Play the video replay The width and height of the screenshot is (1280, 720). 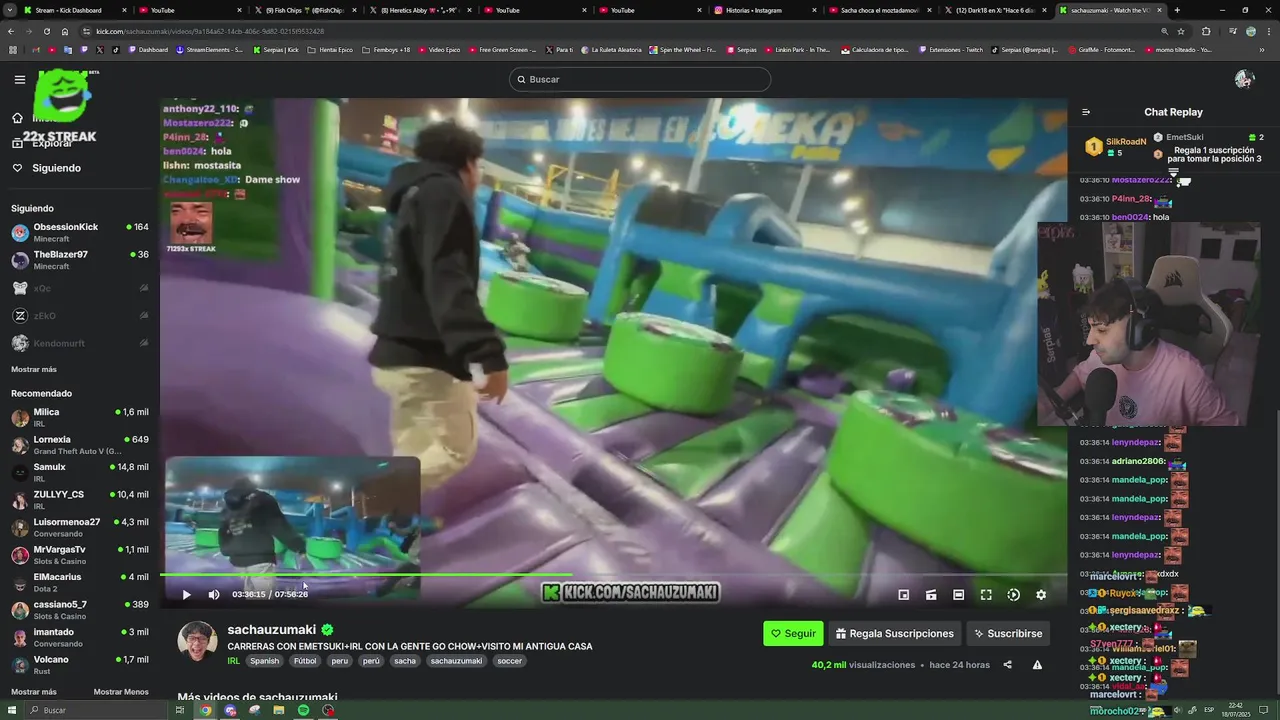coord(186,594)
